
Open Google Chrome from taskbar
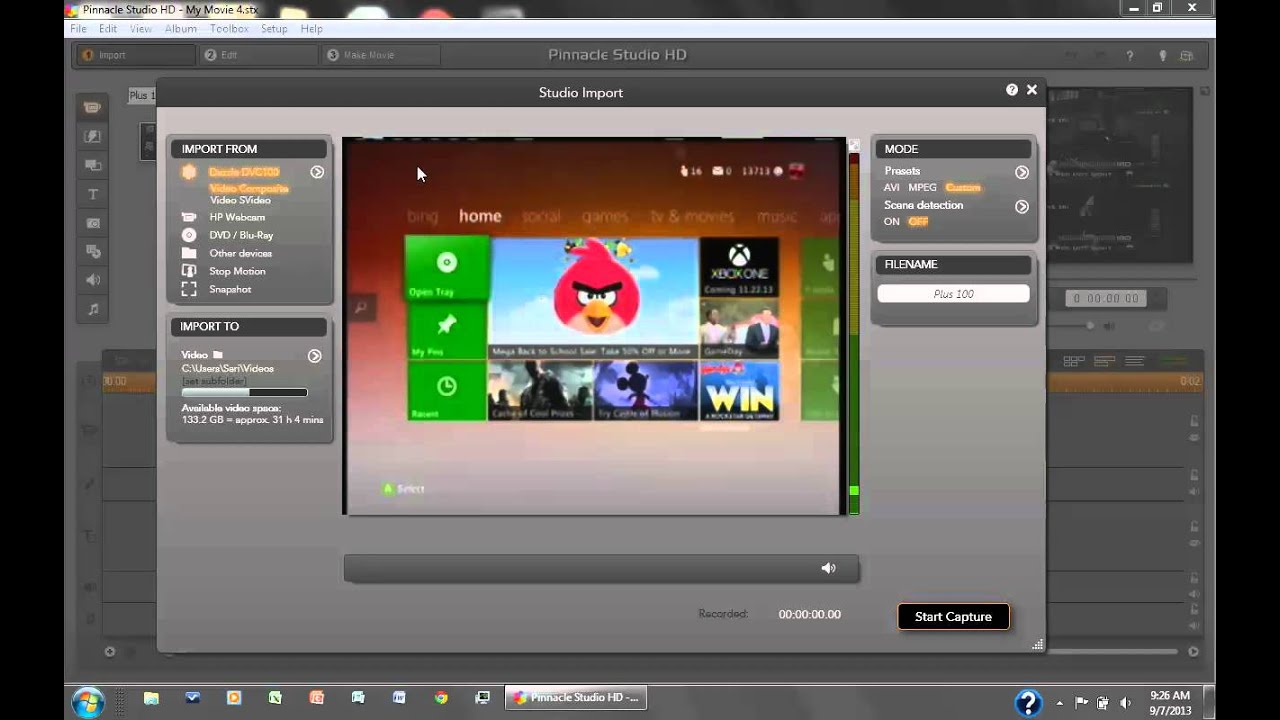[441, 698]
